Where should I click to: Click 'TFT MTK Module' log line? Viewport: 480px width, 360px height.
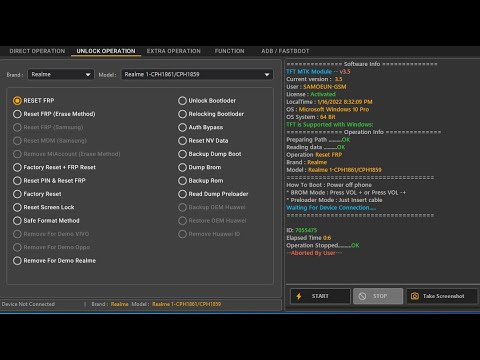pyautogui.click(x=318, y=71)
